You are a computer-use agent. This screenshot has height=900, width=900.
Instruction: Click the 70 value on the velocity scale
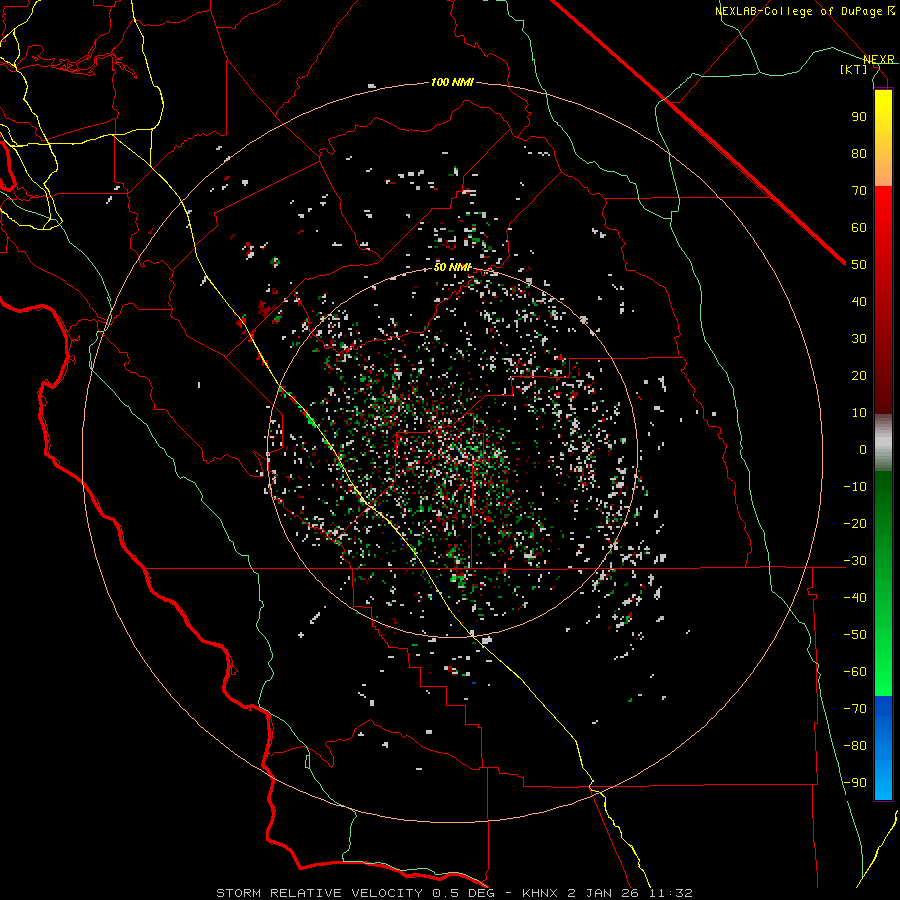[x=859, y=191]
